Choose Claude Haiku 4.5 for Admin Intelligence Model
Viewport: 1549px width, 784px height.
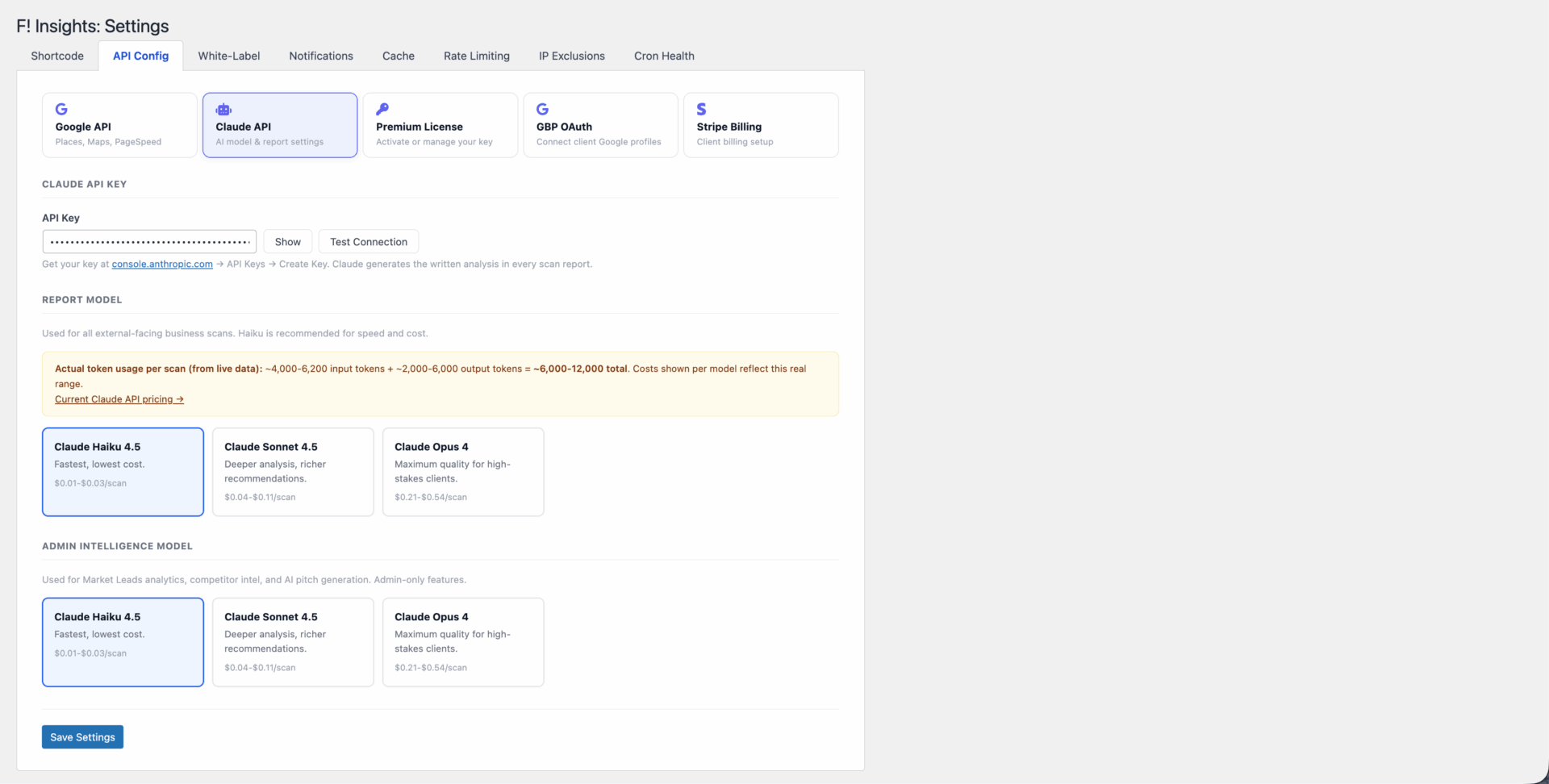pos(123,642)
